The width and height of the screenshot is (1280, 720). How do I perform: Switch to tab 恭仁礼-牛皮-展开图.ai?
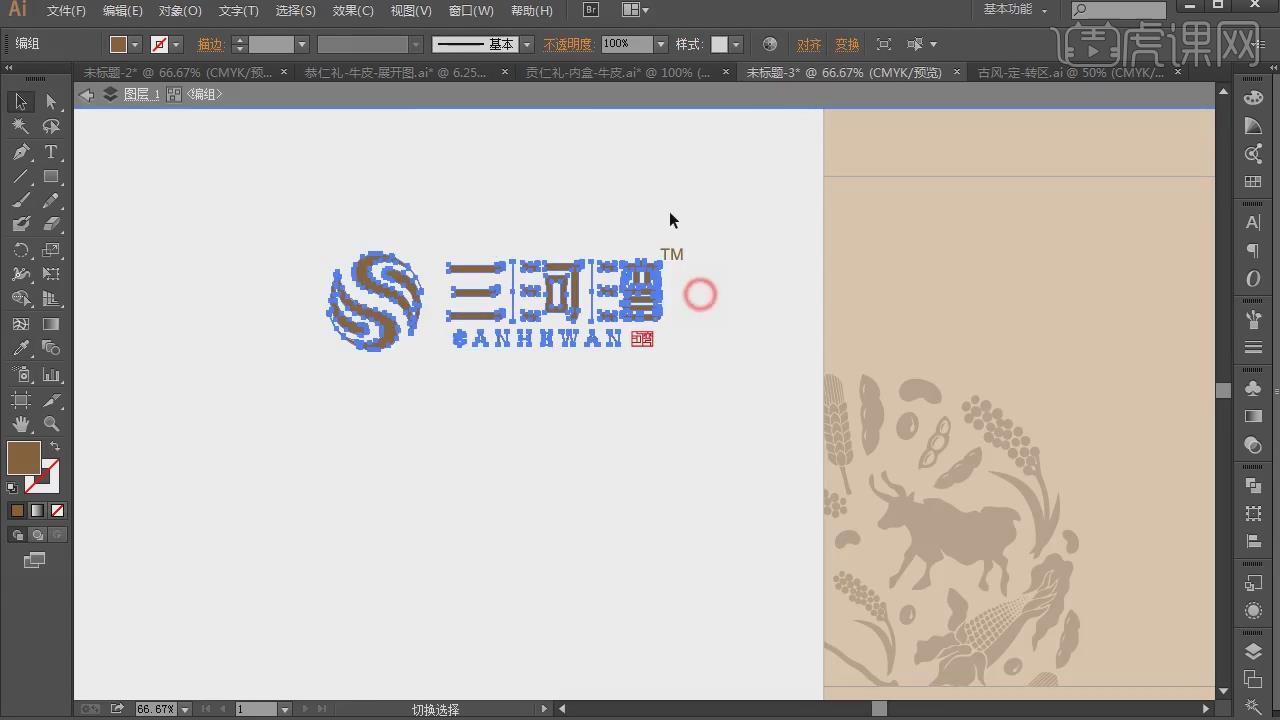coord(395,72)
